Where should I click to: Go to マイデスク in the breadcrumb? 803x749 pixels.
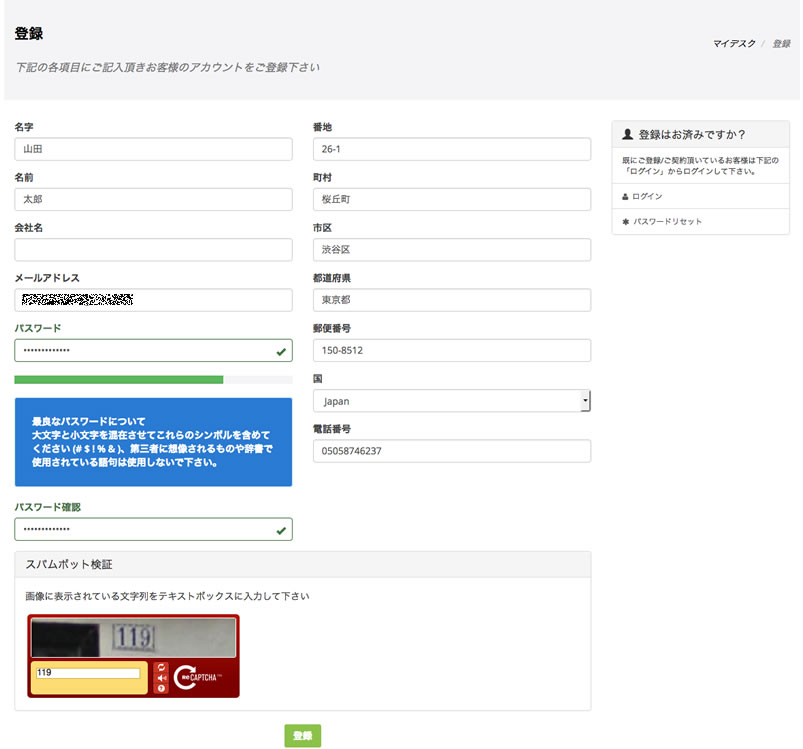[733, 44]
